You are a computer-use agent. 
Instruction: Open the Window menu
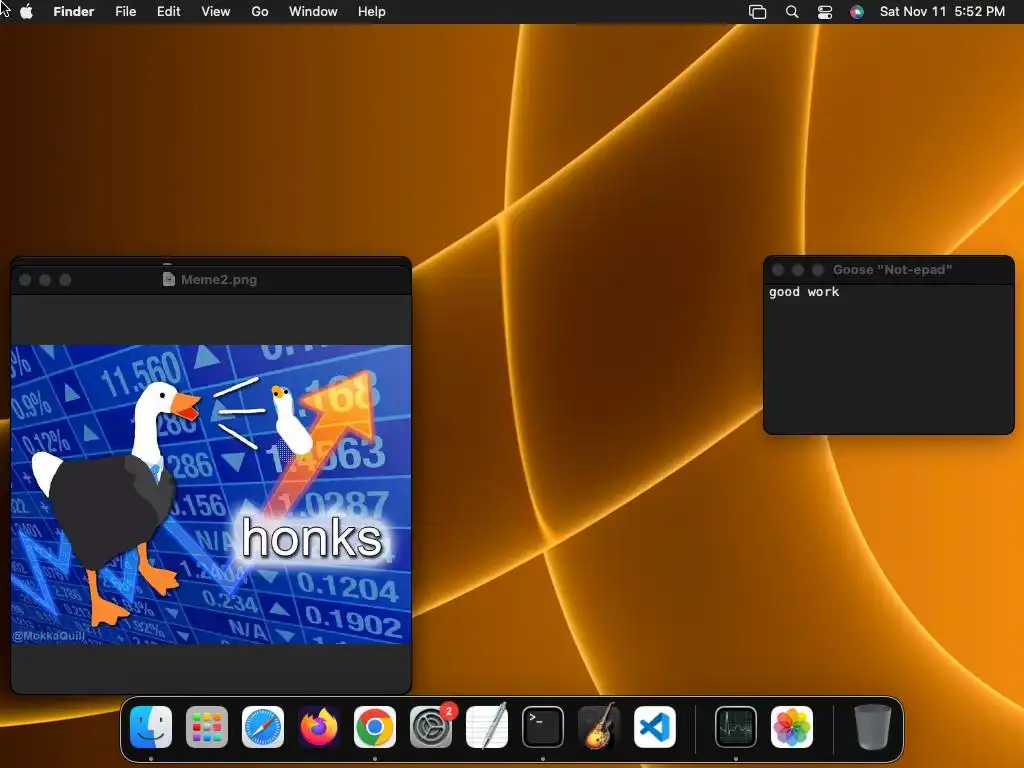pos(313,12)
